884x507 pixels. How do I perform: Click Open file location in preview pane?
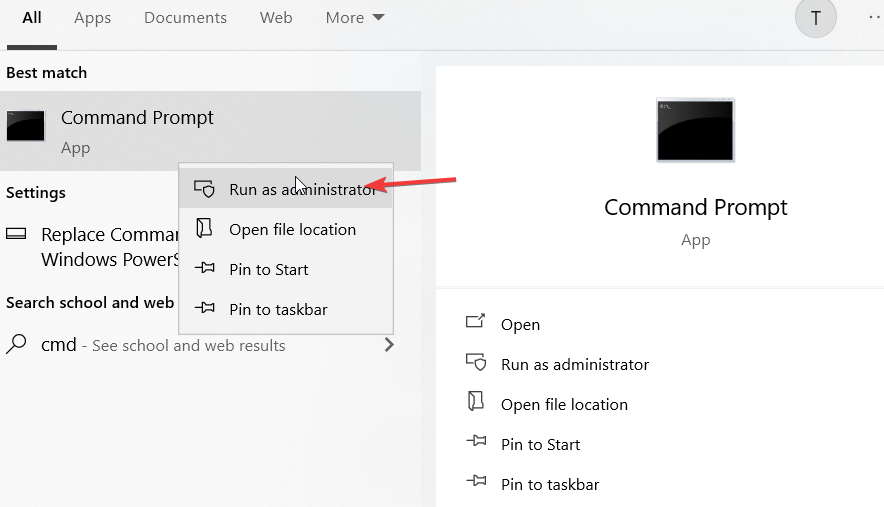coord(564,404)
